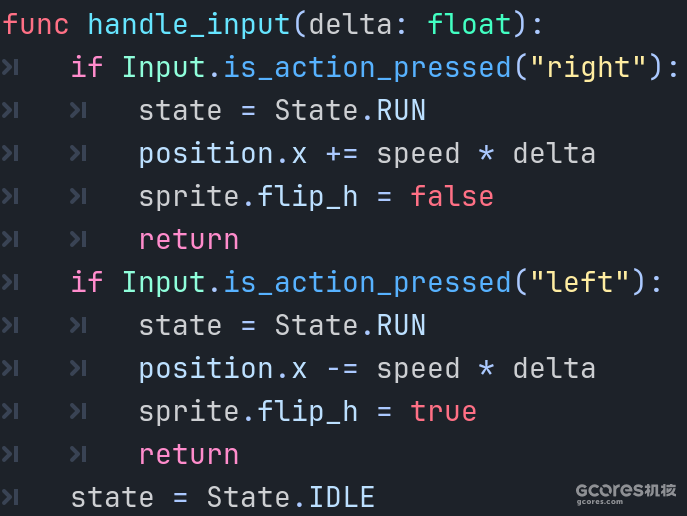The width and height of the screenshot is (687, 516).
Task: Click the delta parameter in function signature
Action: point(350,24)
